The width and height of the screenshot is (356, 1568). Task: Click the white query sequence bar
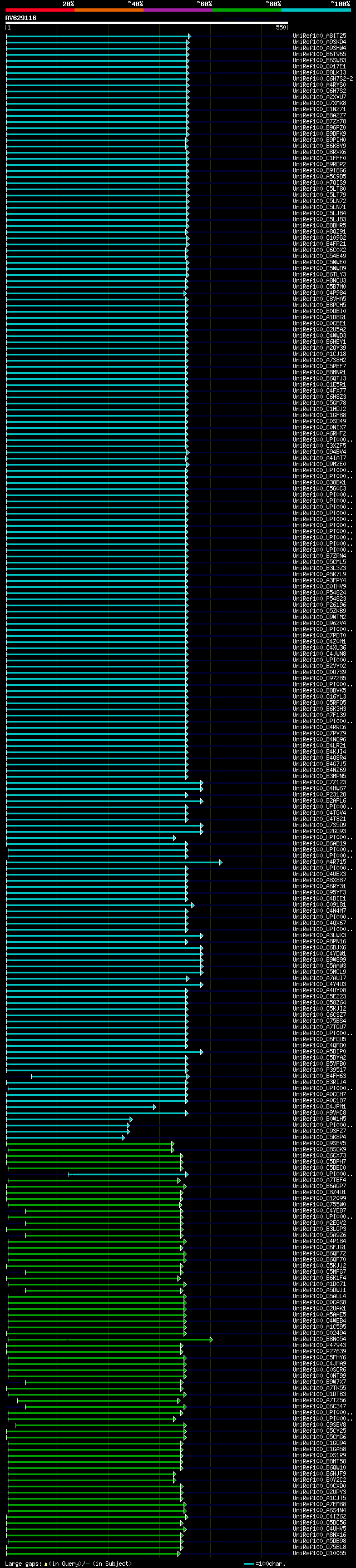click(147, 23)
